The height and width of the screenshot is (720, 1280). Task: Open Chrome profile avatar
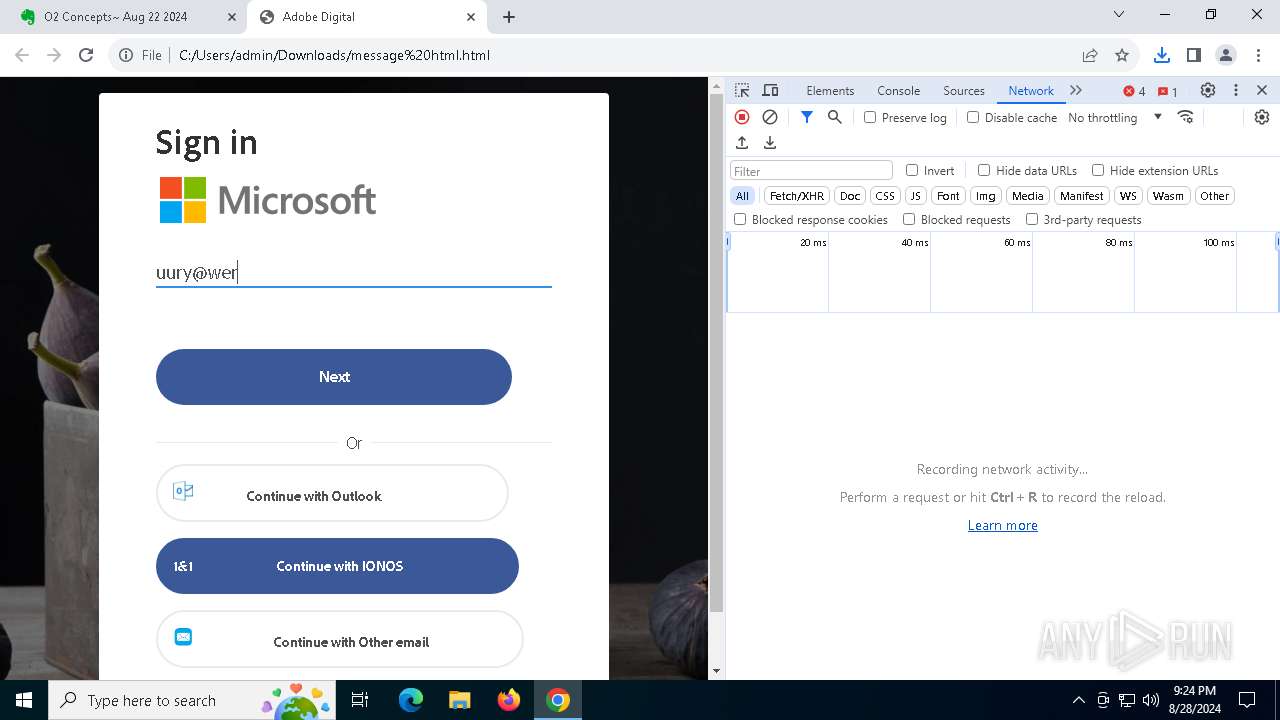(x=1226, y=55)
